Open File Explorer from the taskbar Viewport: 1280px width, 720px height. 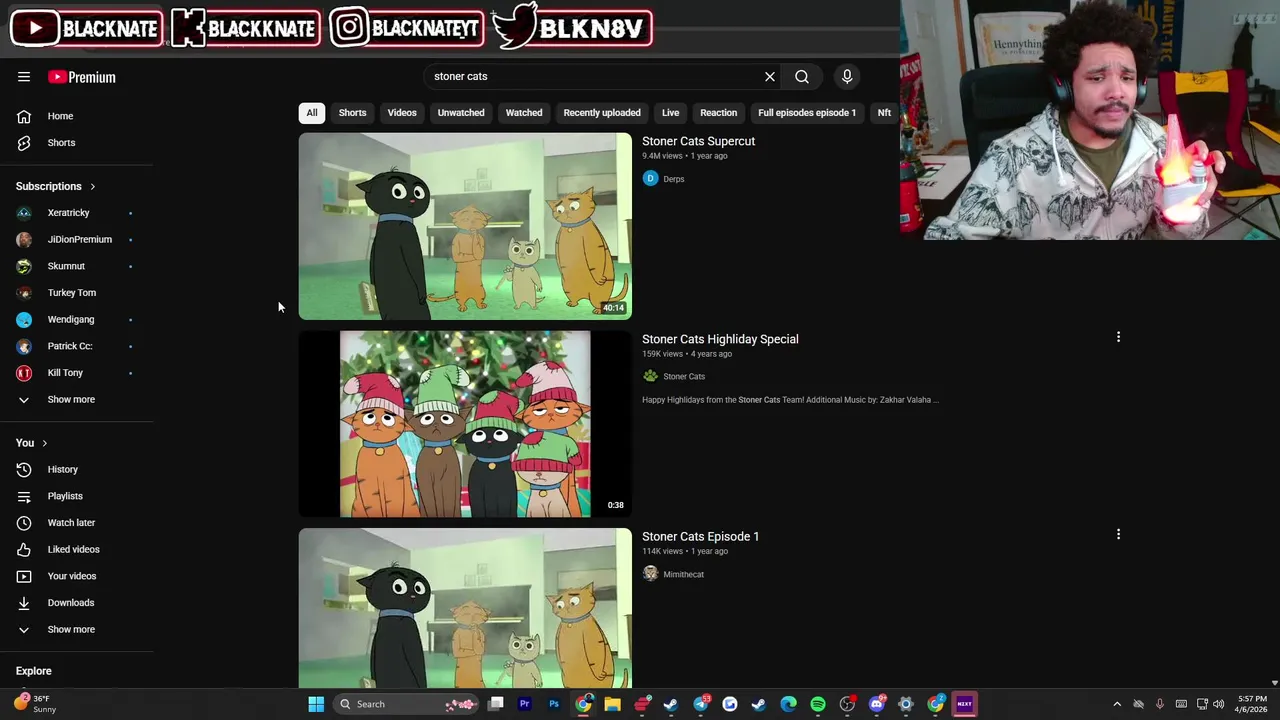tap(612, 704)
